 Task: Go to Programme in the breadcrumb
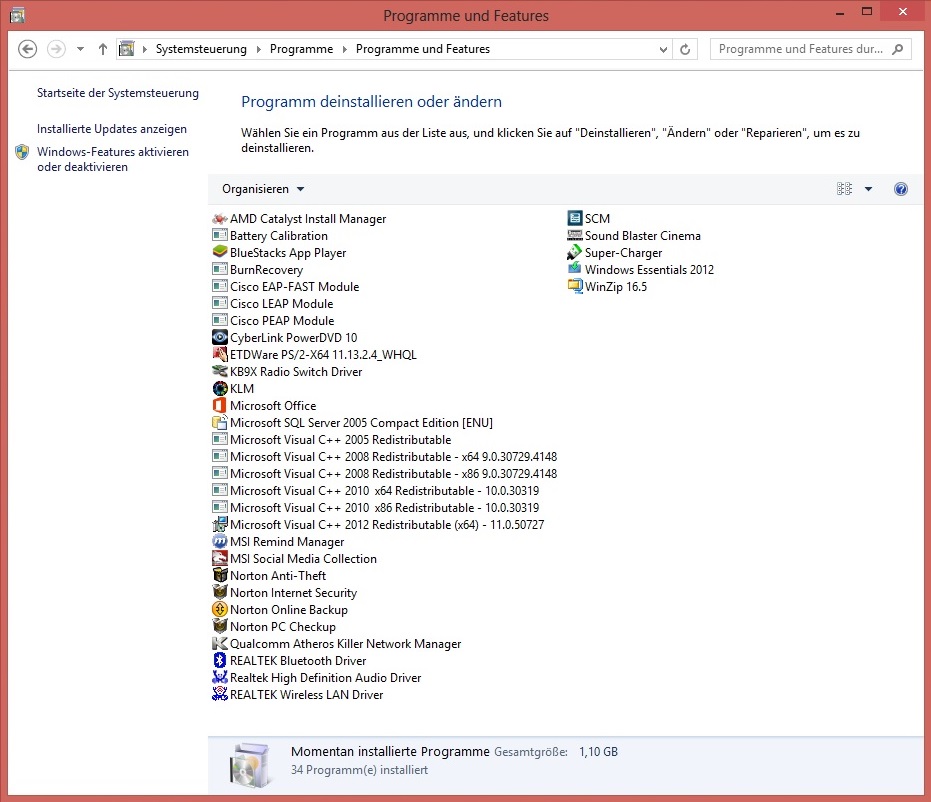click(302, 49)
